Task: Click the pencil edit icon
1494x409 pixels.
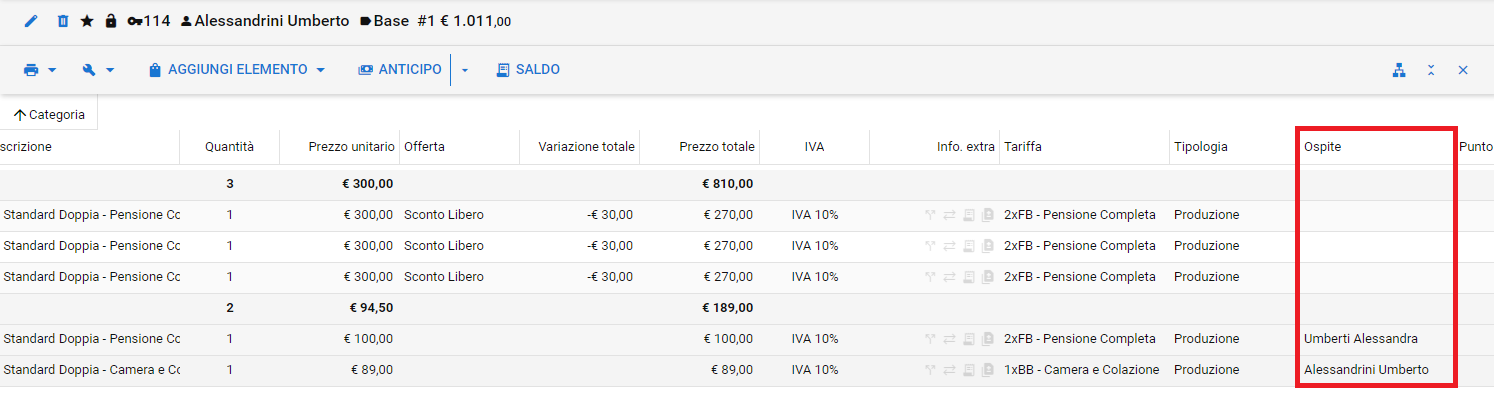Action: coord(30,21)
